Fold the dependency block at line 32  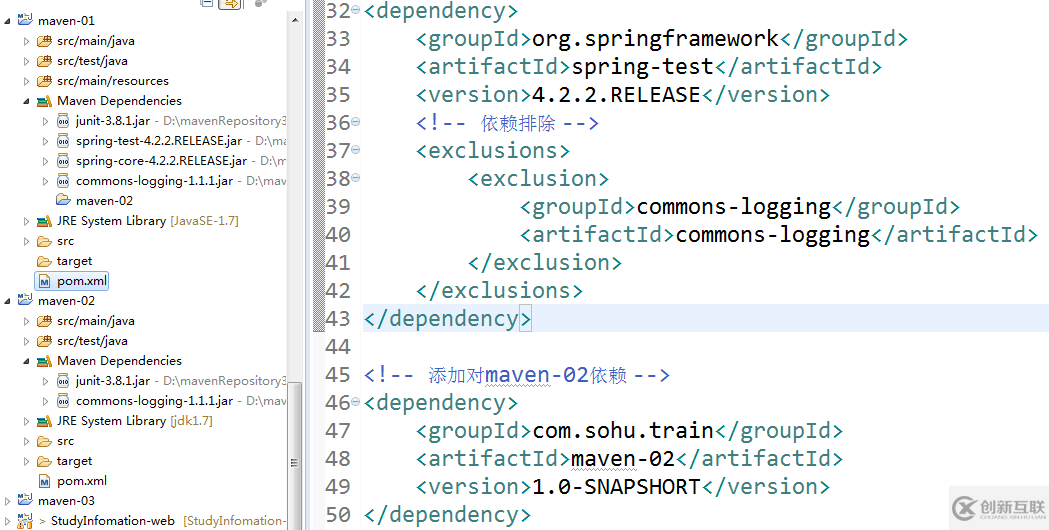coord(355,9)
